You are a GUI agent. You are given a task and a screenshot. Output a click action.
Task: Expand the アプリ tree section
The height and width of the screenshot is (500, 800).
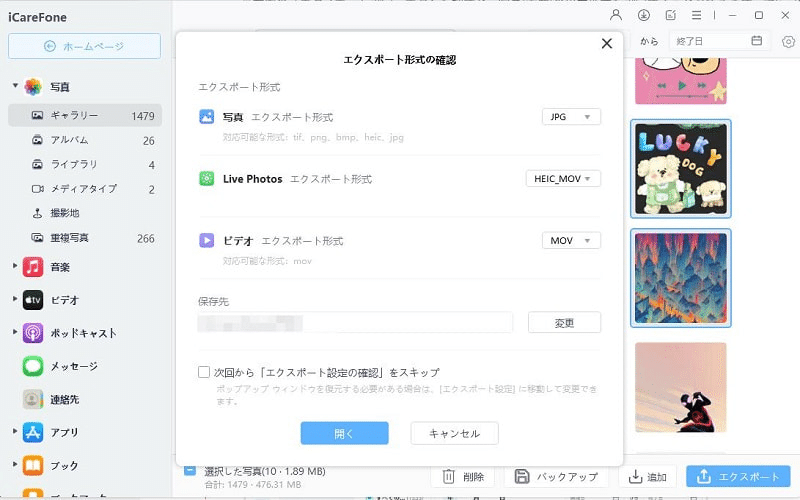pos(15,431)
